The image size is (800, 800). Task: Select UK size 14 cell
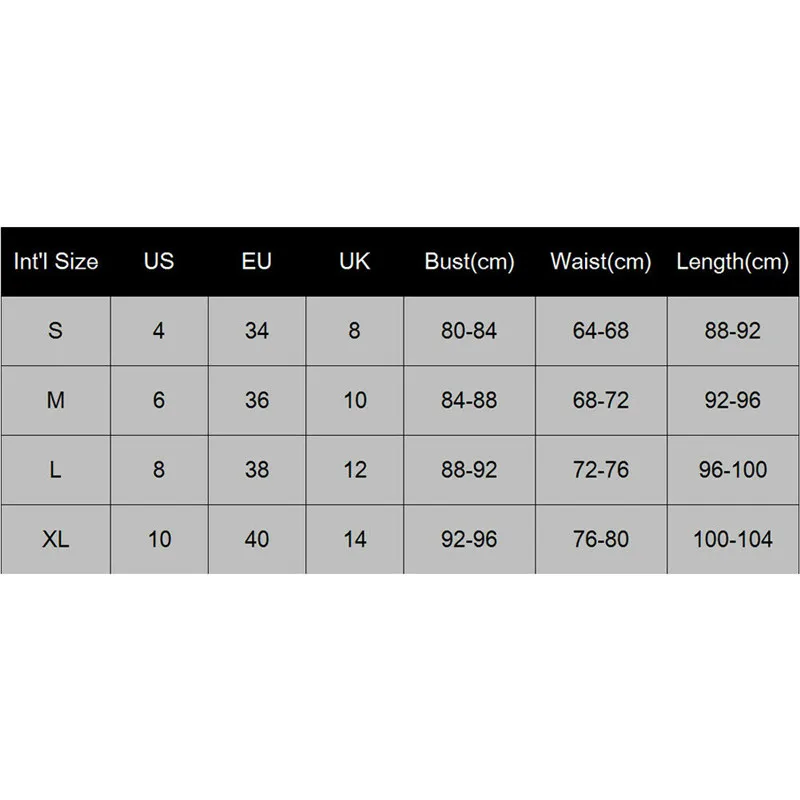(x=355, y=539)
